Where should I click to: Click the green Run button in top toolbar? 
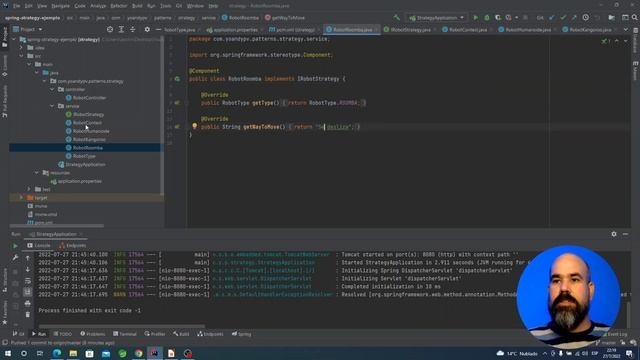(476, 18)
